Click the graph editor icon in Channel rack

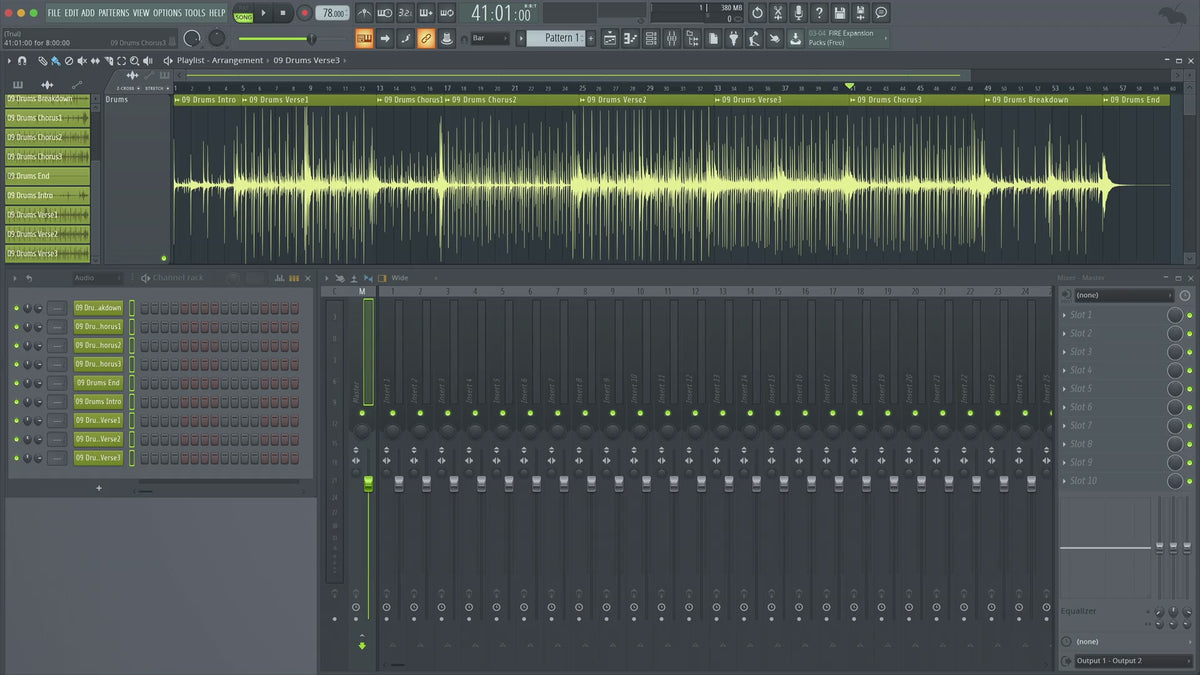tap(279, 278)
